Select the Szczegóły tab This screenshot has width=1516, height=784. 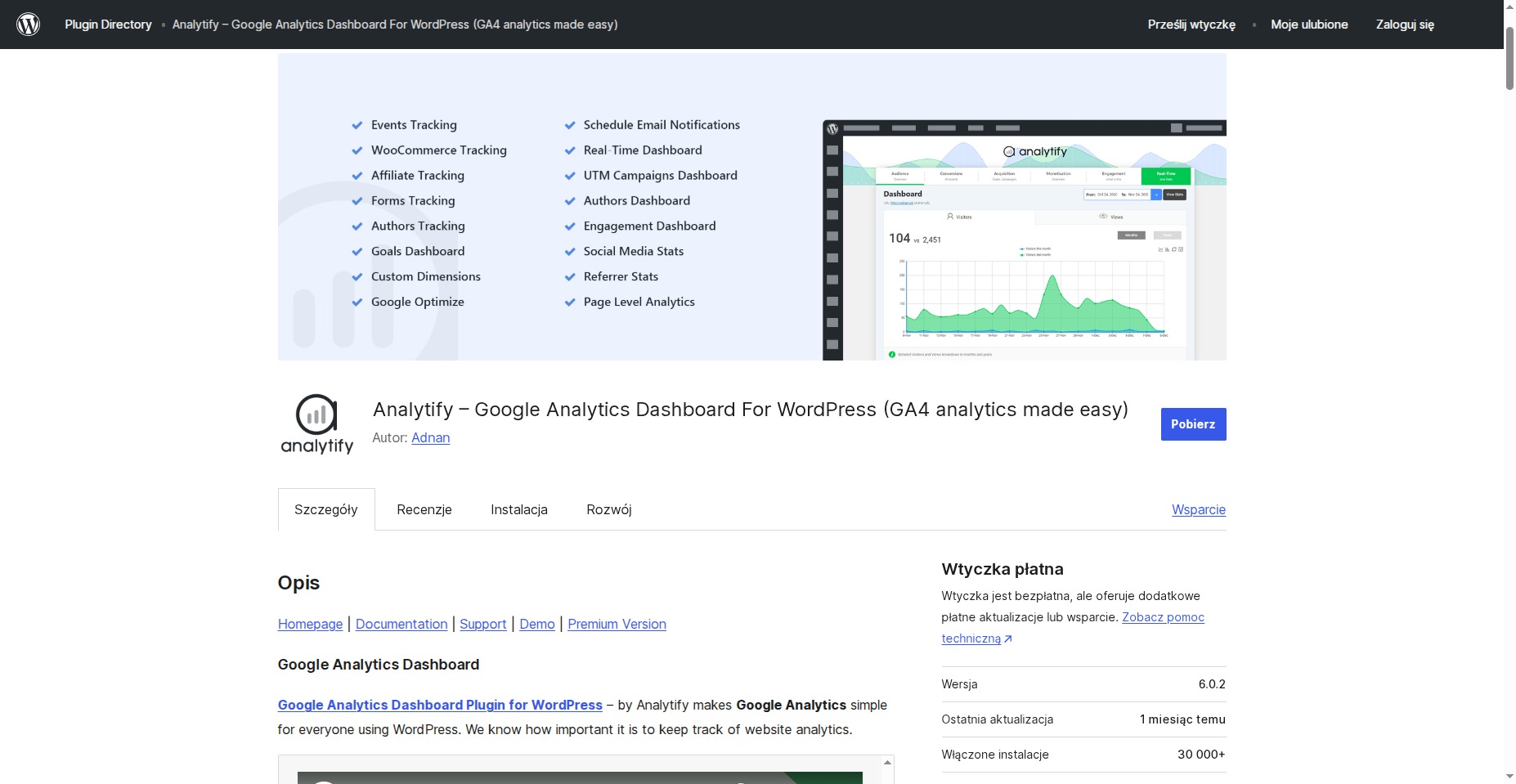pyautogui.click(x=326, y=509)
